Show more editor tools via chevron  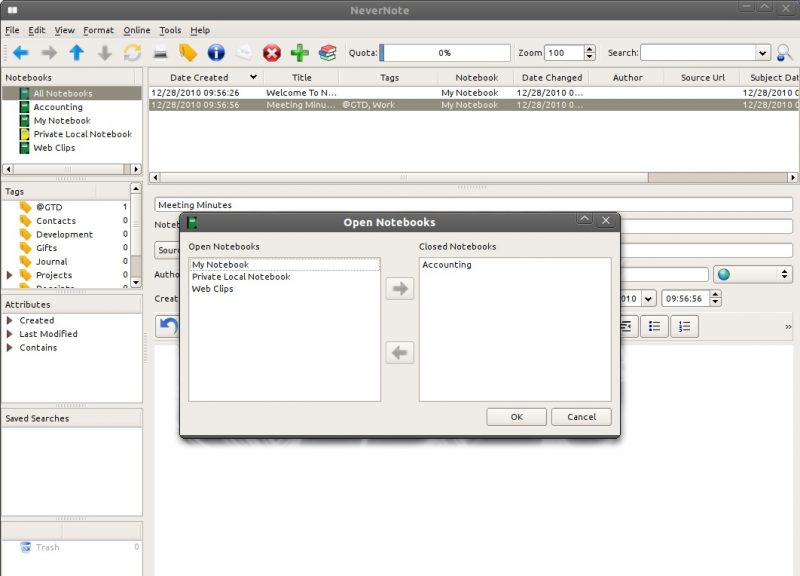point(788,327)
